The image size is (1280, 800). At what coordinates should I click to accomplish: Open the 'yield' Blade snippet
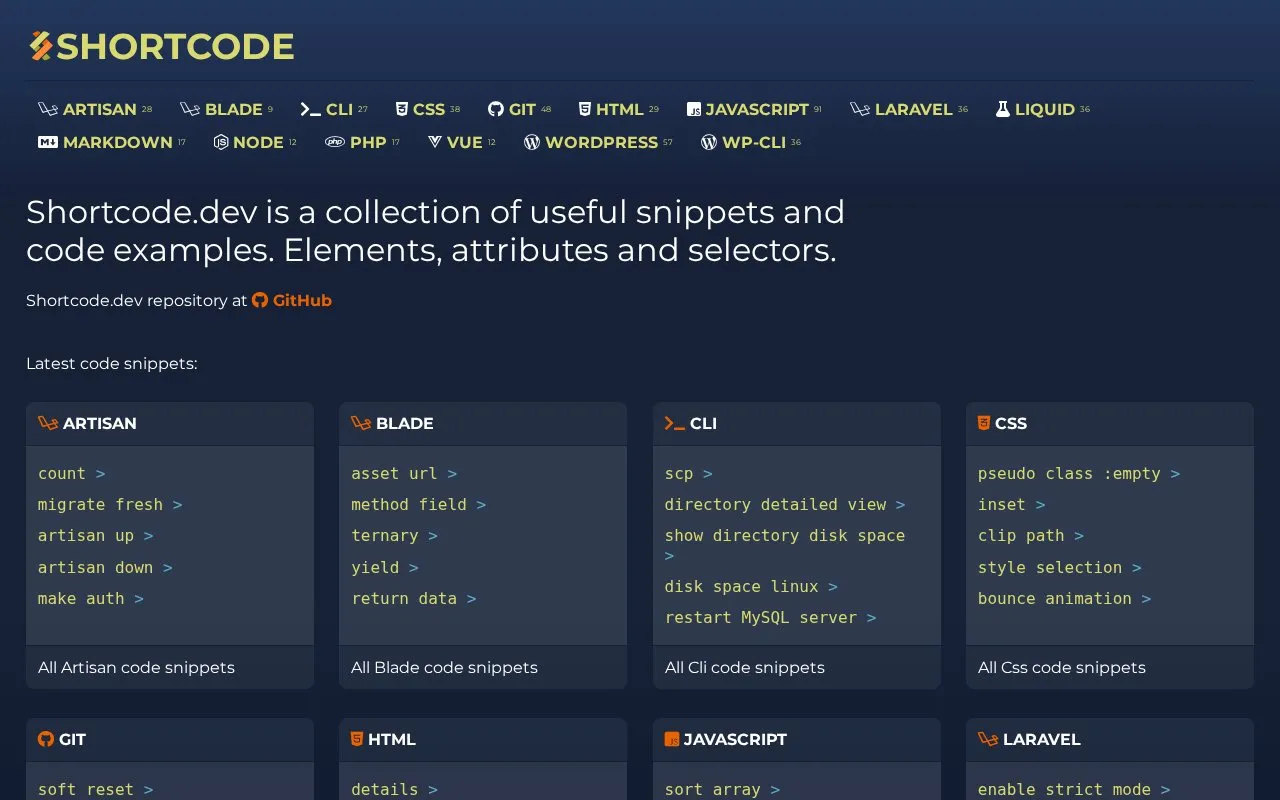coord(385,567)
